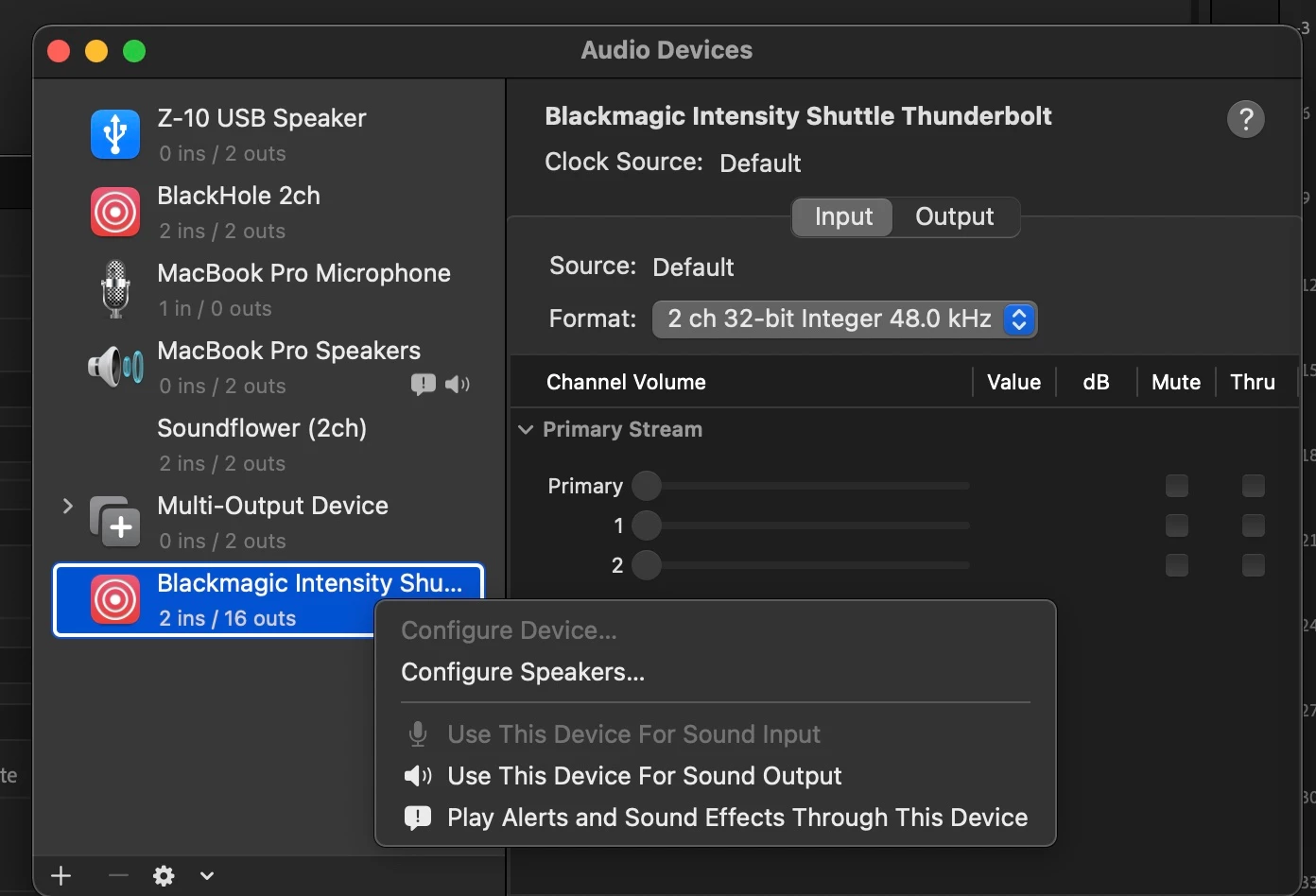Screen dimensions: 1316x896
Task: Toggle Mute checkbox for Primary channel
Action: coord(1177,486)
